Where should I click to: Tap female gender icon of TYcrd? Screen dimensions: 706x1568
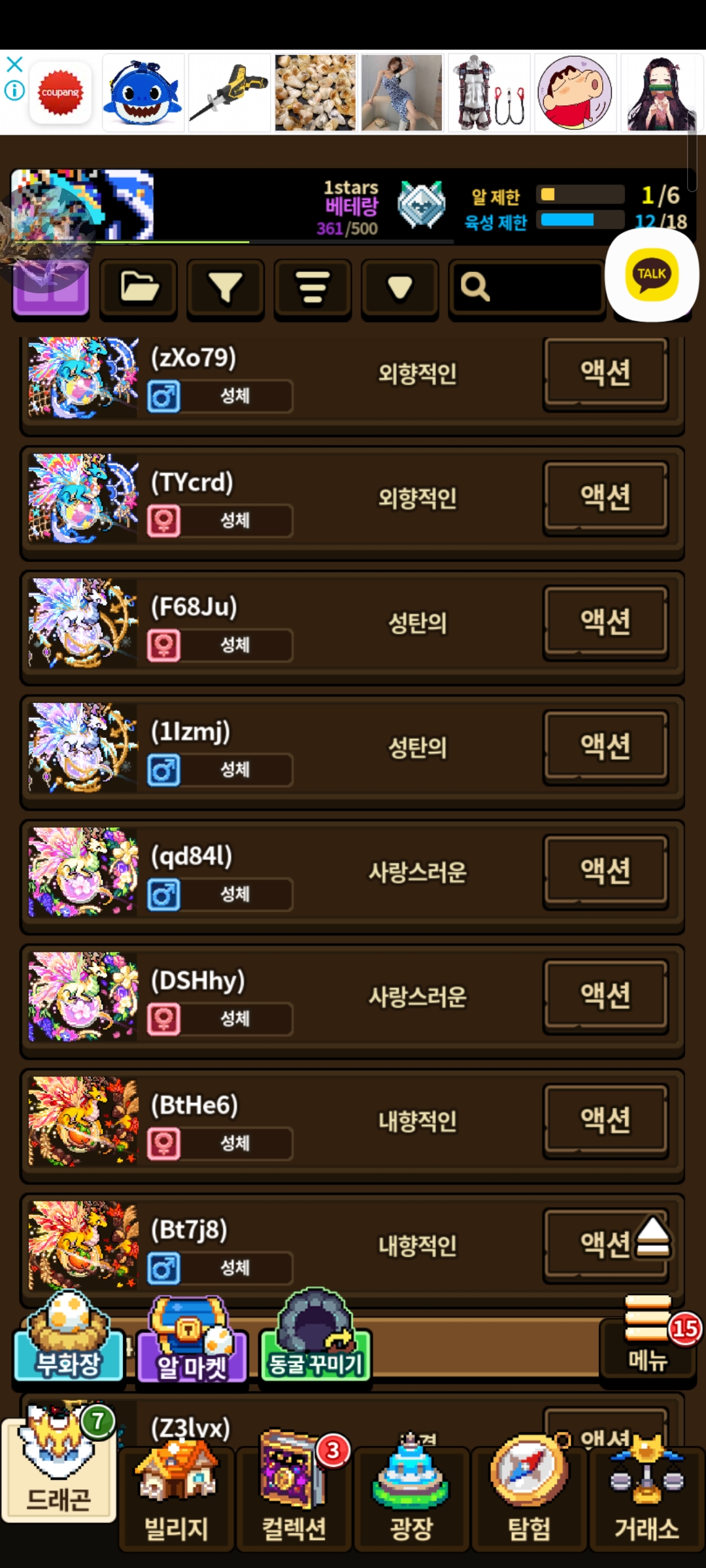(x=163, y=521)
